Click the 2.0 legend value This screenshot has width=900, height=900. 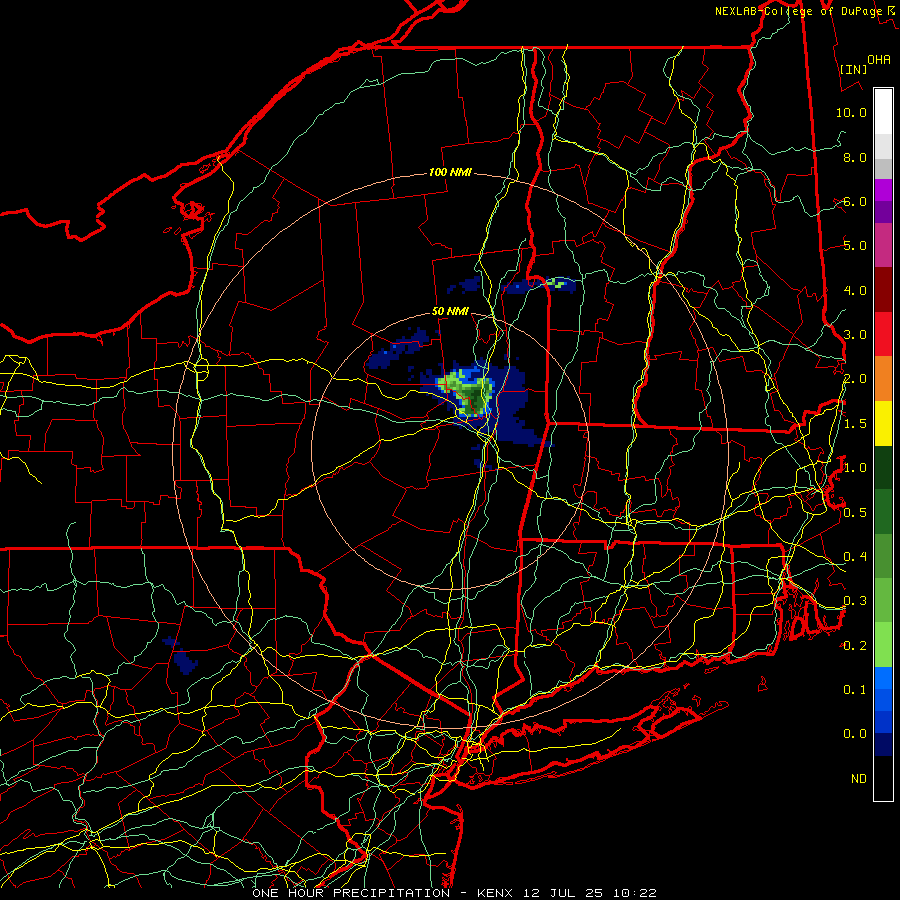pos(855,379)
